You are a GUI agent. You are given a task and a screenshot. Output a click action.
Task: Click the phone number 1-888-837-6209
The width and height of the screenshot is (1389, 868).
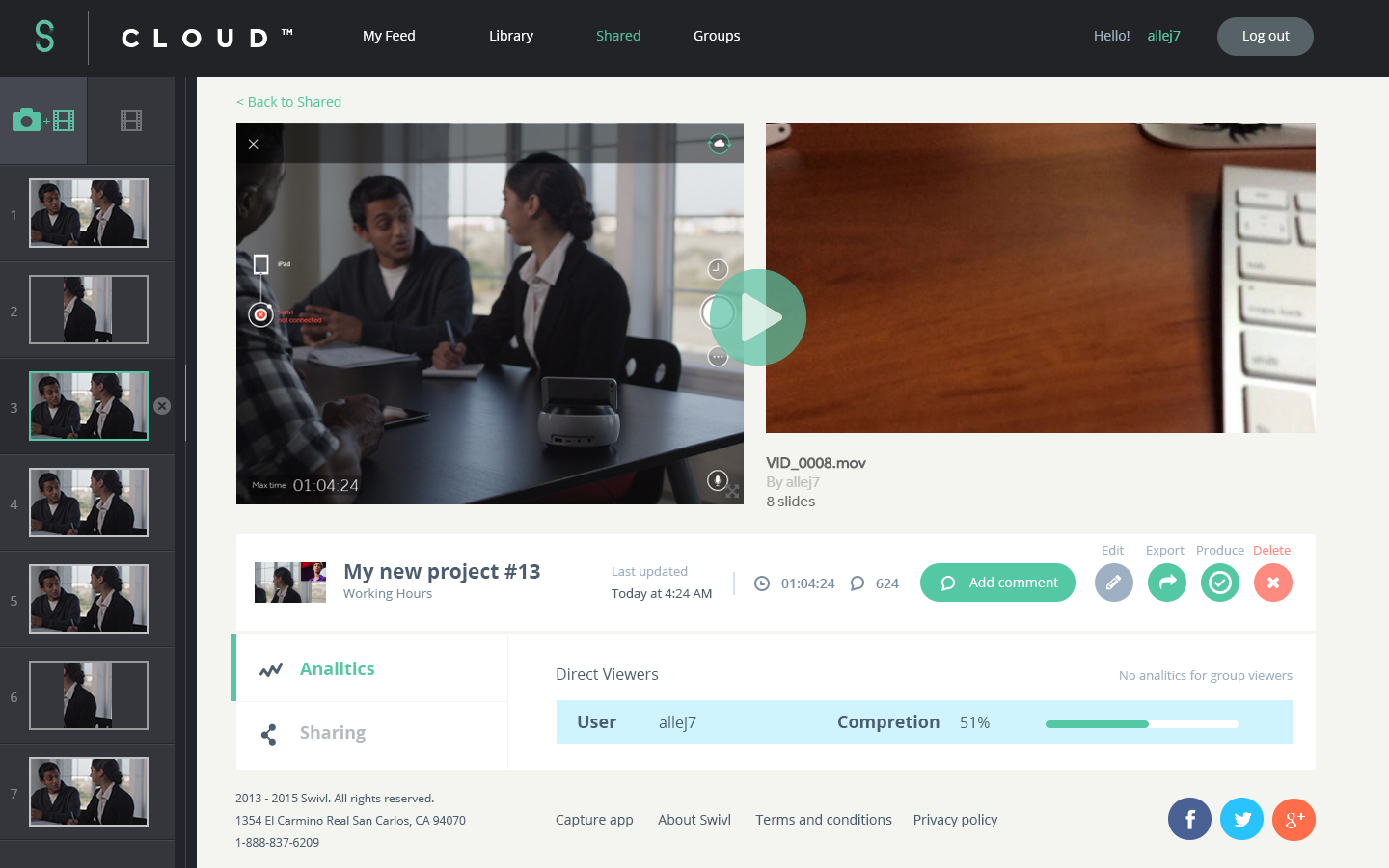277,843
